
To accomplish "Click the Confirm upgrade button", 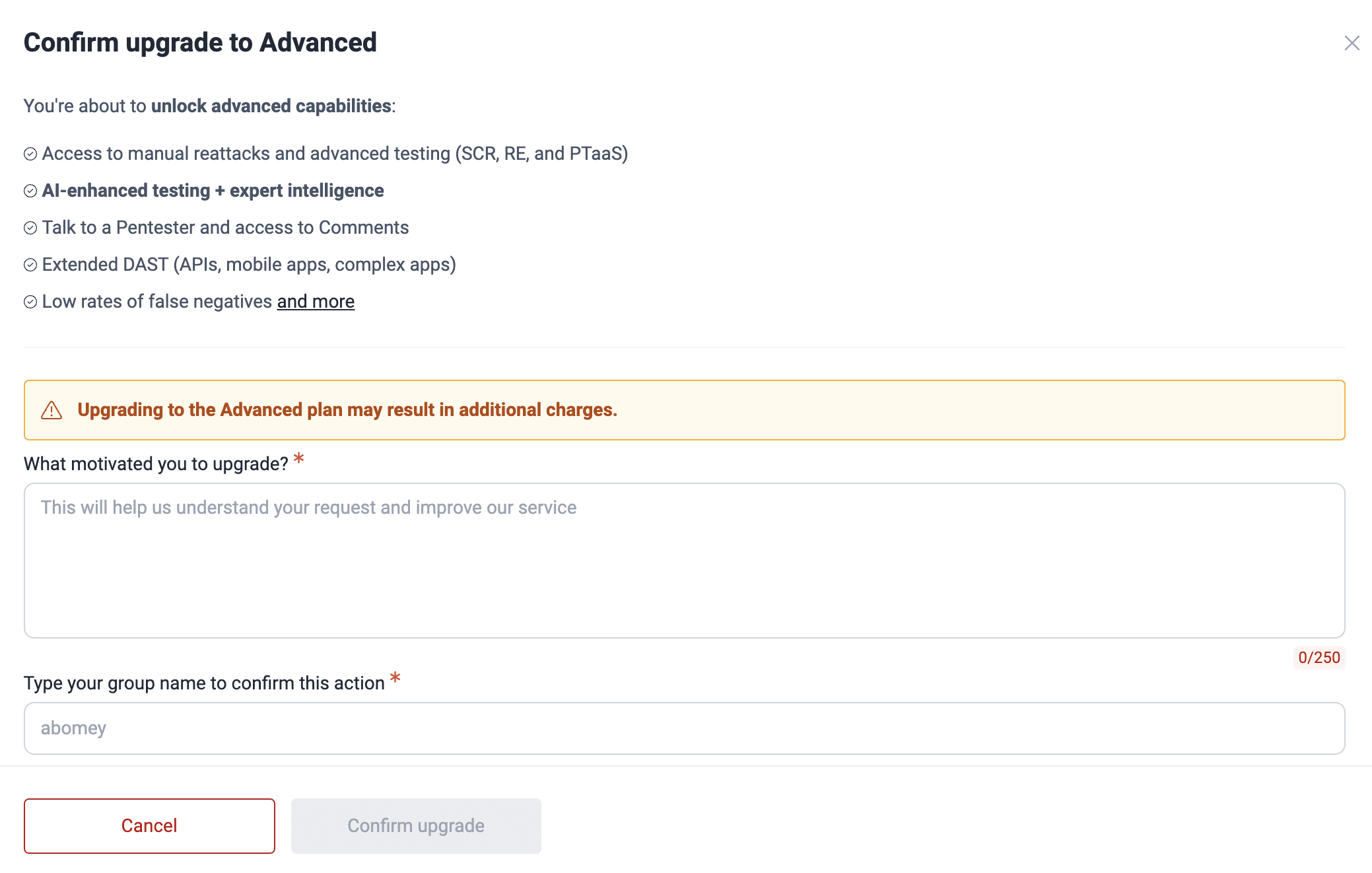I will pyautogui.click(x=415, y=825).
